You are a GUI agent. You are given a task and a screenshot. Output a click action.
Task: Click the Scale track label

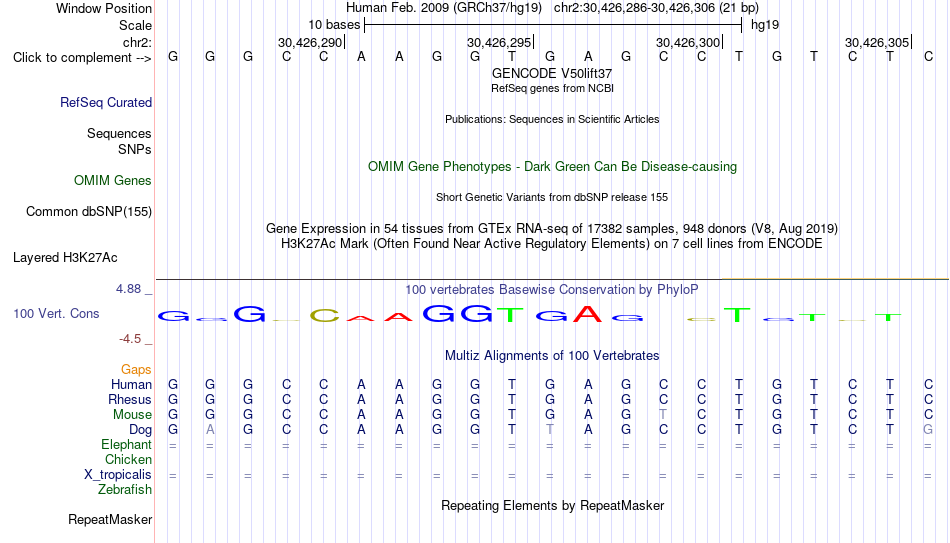pyautogui.click(x=136, y=25)
